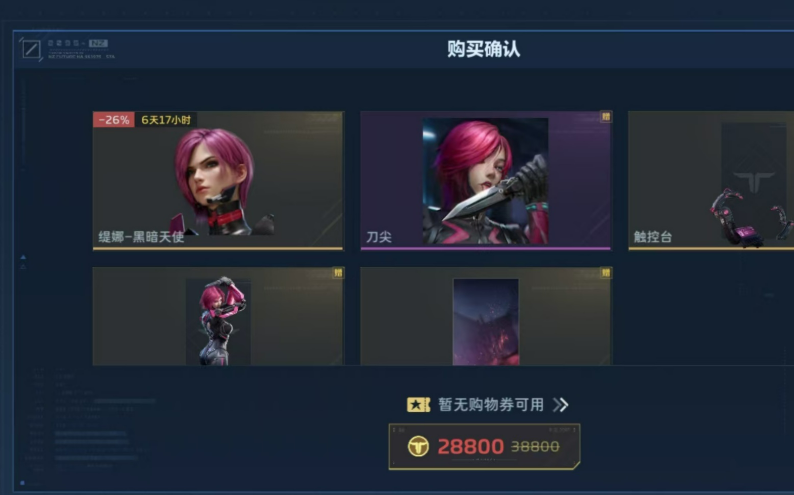Click gift badge on dark background card

coord(606,273)
